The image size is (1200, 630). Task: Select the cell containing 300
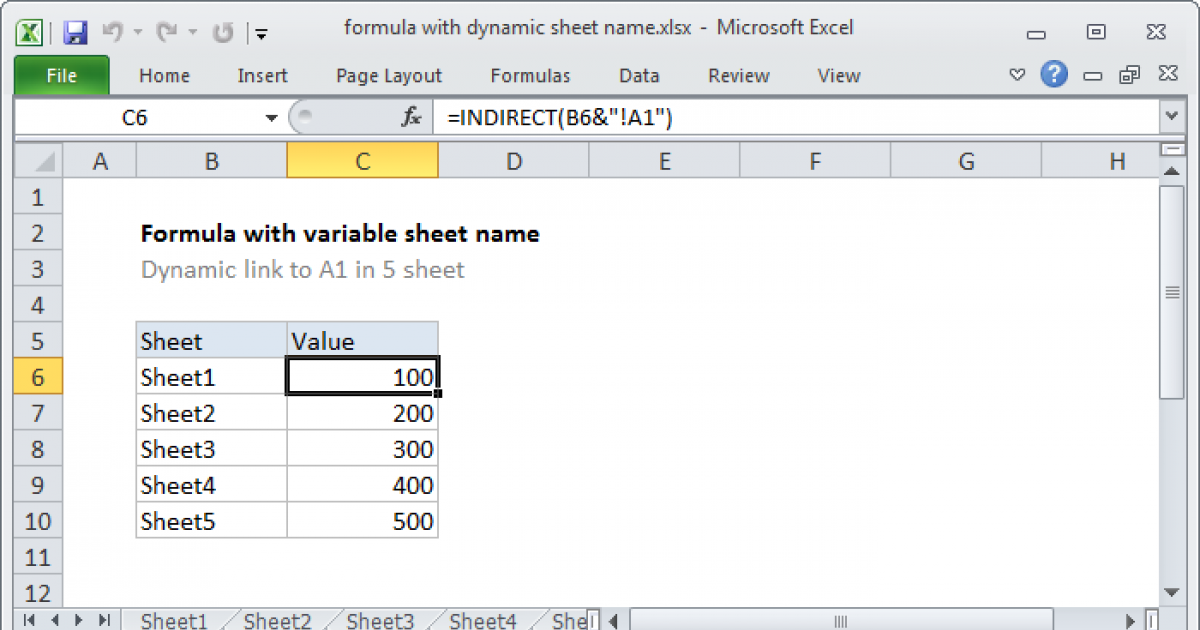[x=362, y=449]
